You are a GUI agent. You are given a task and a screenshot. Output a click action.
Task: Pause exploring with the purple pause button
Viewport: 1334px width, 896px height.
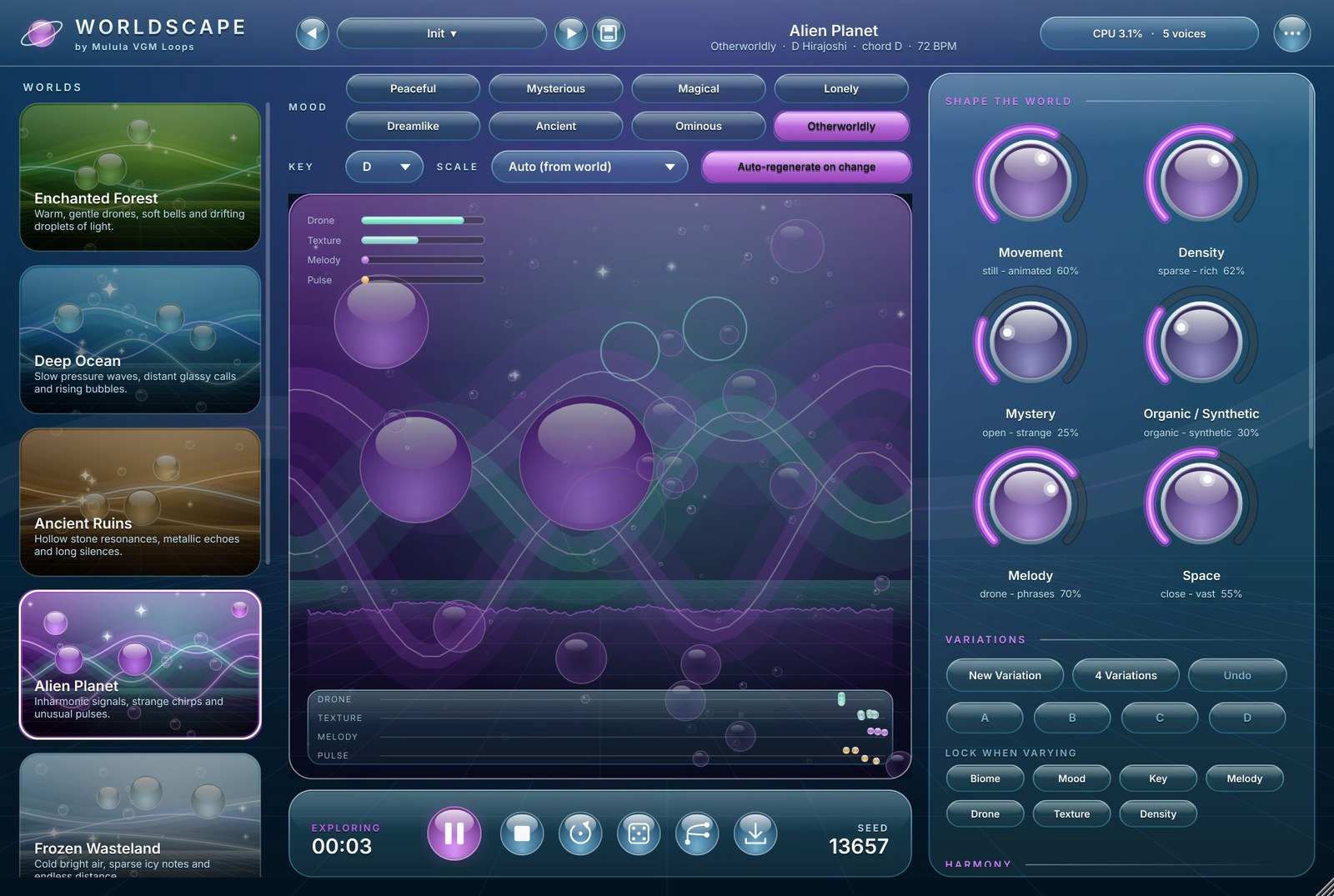[454, 833]
